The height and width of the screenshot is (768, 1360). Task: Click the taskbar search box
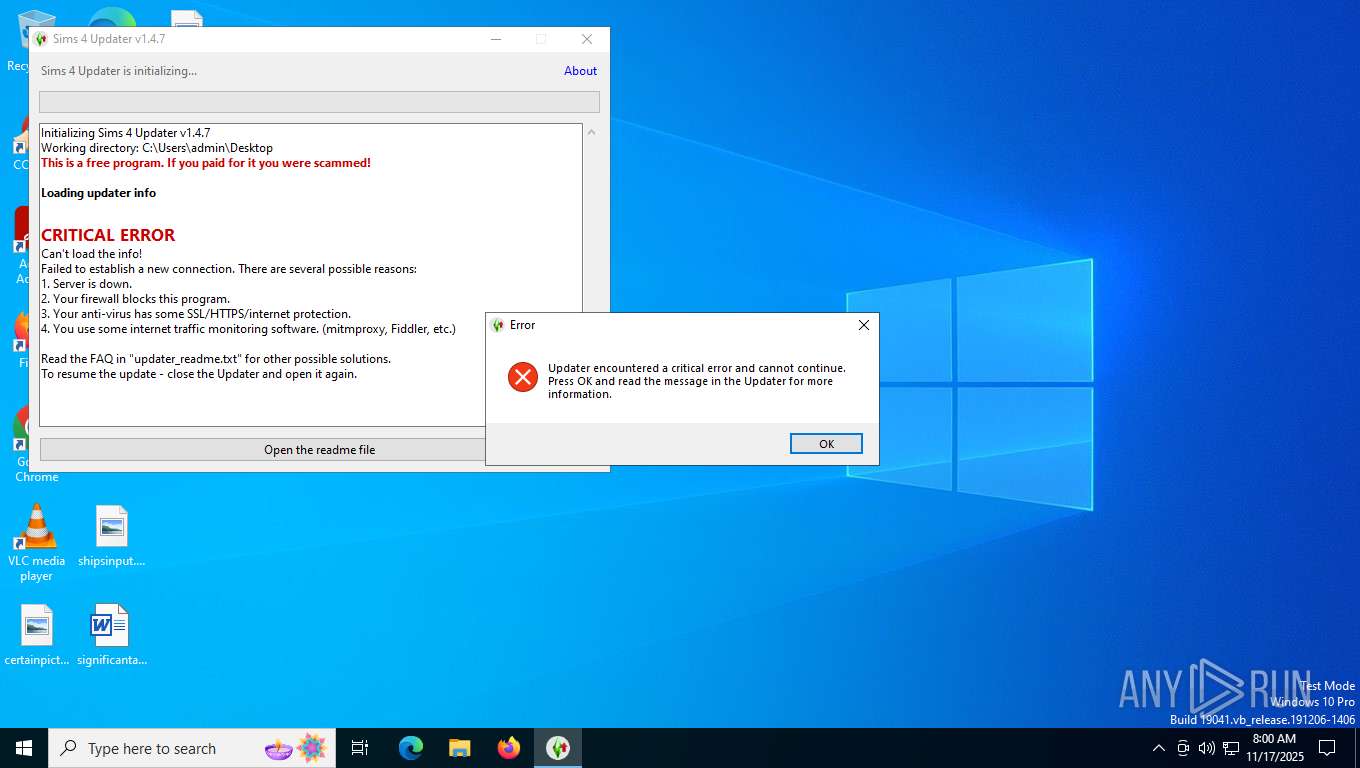[x=194, y=748]
